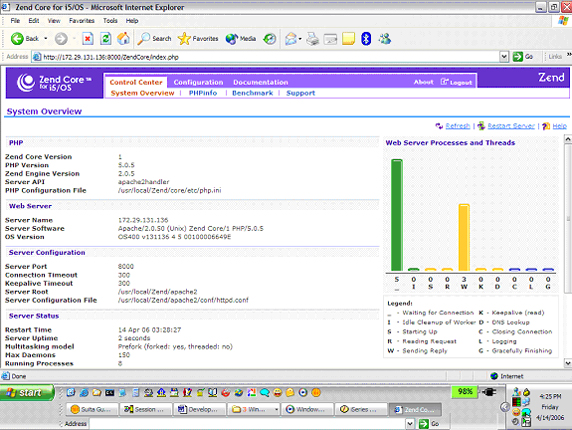Switch to the Documentation tab

coord(261,82)
